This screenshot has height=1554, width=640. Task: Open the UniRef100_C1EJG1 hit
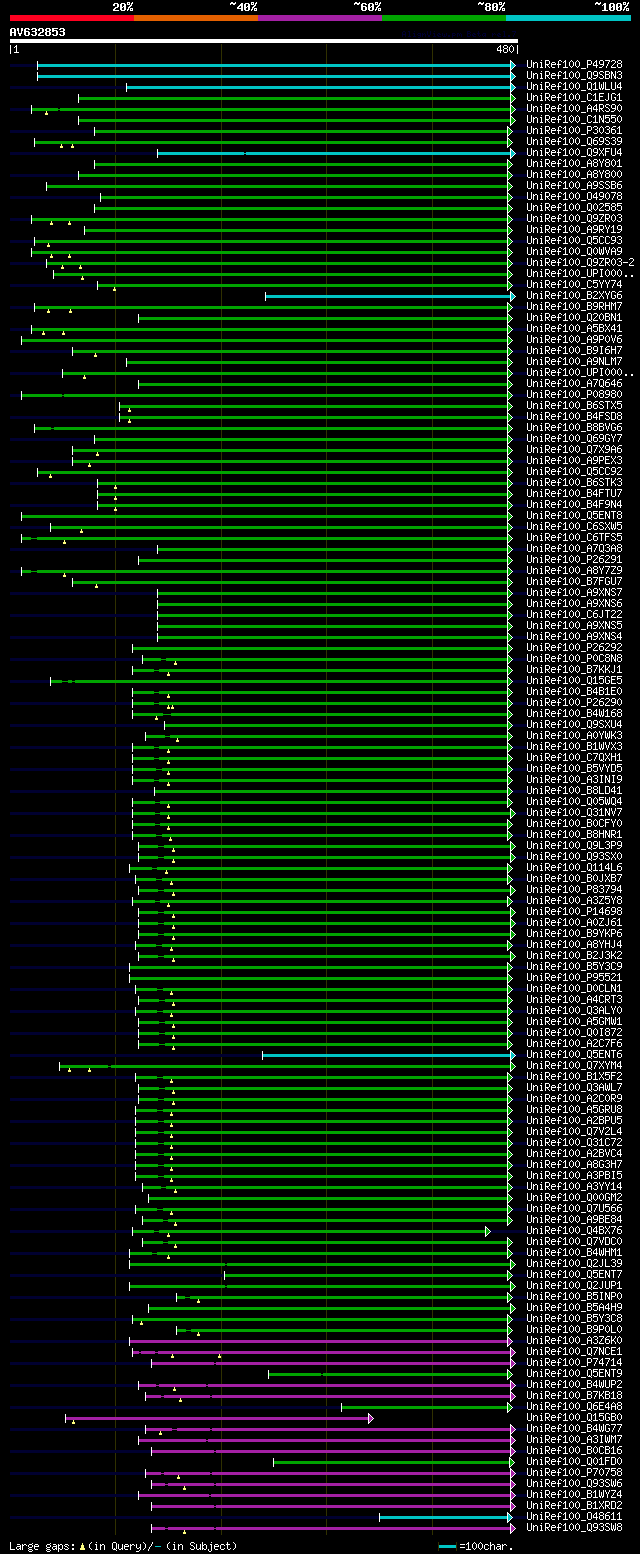pos(574,98)
